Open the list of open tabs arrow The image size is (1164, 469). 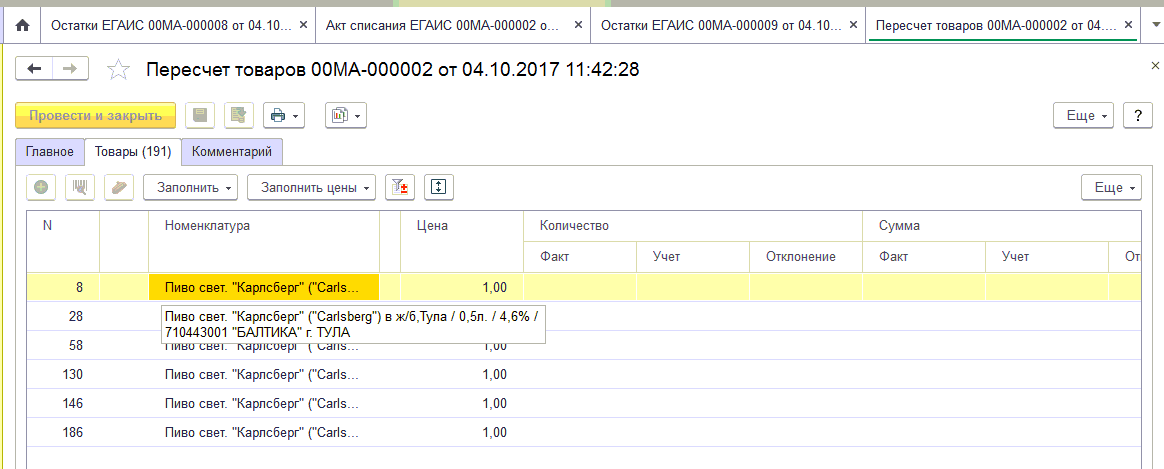(x=1154, y=24)
